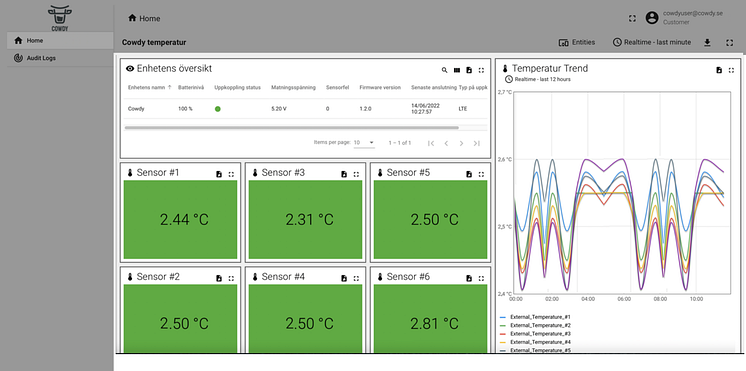Toggle External_Temperature_#2 legend series
The image size is (746, 371).
535,325
